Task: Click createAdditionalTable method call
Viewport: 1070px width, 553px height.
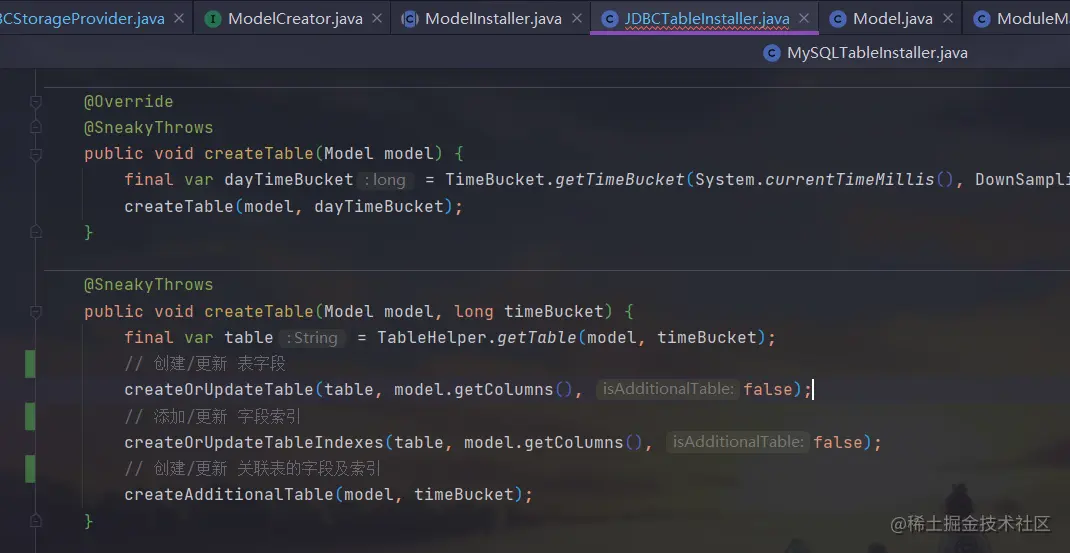Action: [229, 494]
